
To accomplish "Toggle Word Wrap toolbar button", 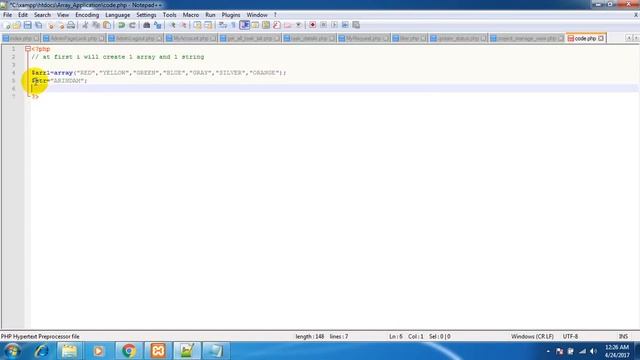I will click(x=222, y=25).
